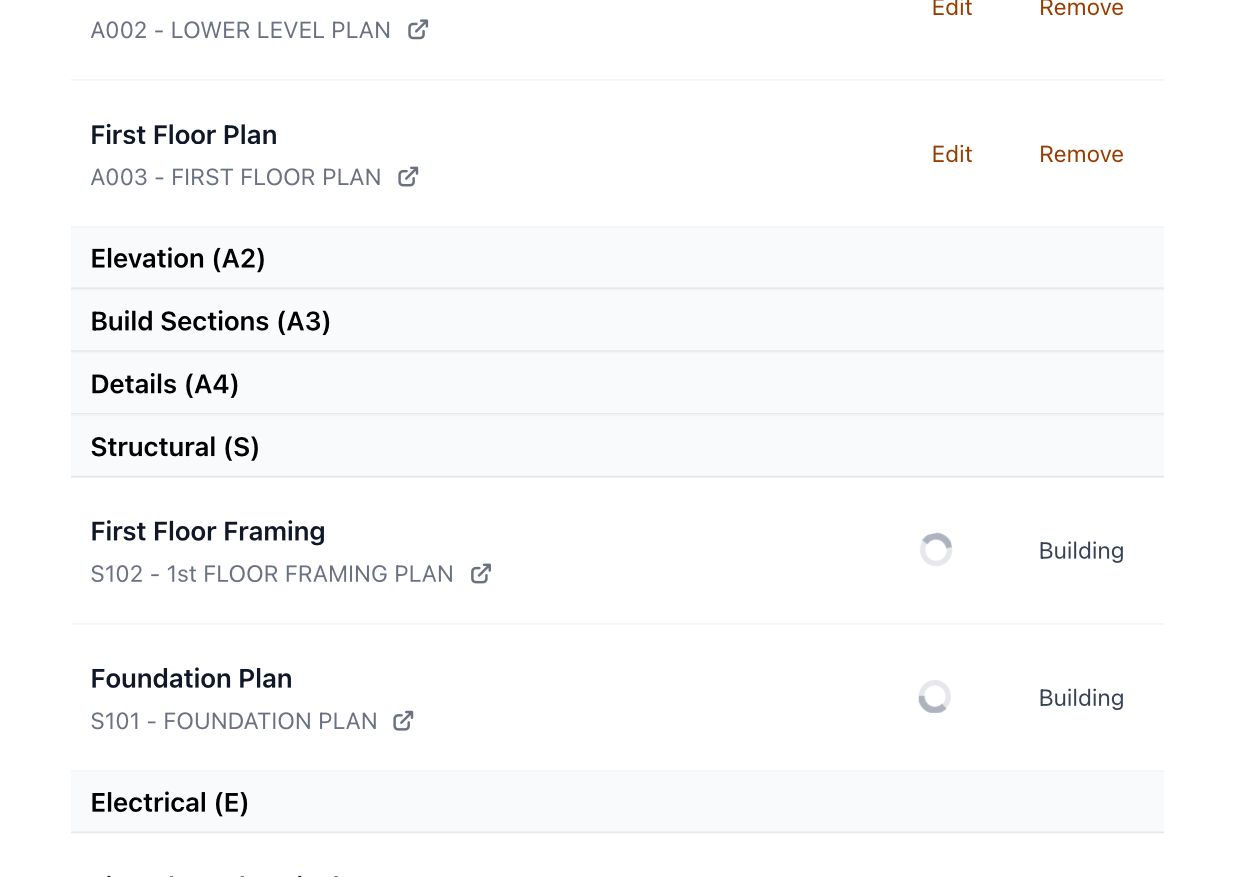Remove the Lower Level Plan entry
Screen dimensions: 1240x877
(1081, 9)
